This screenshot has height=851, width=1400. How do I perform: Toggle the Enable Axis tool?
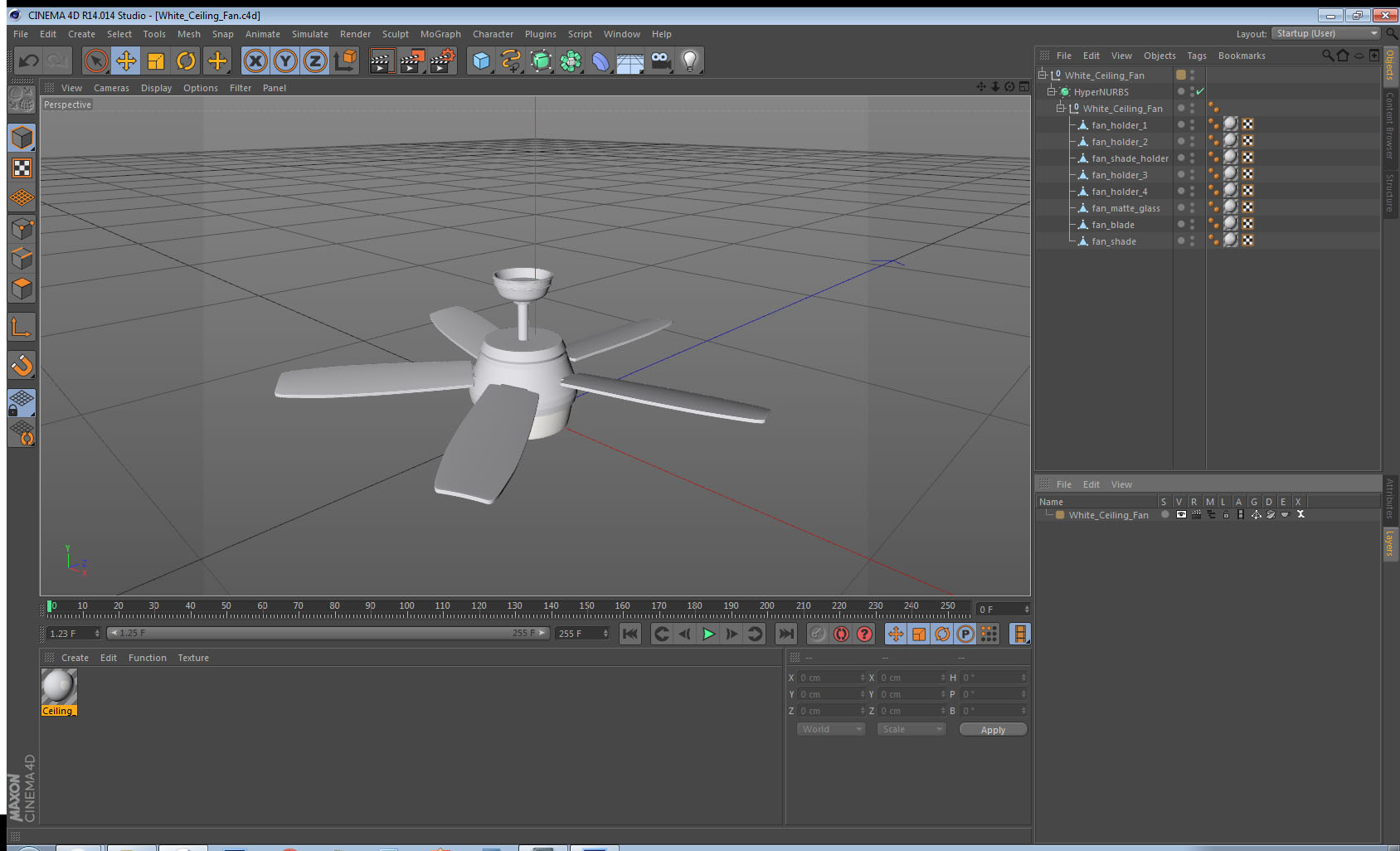22,328
